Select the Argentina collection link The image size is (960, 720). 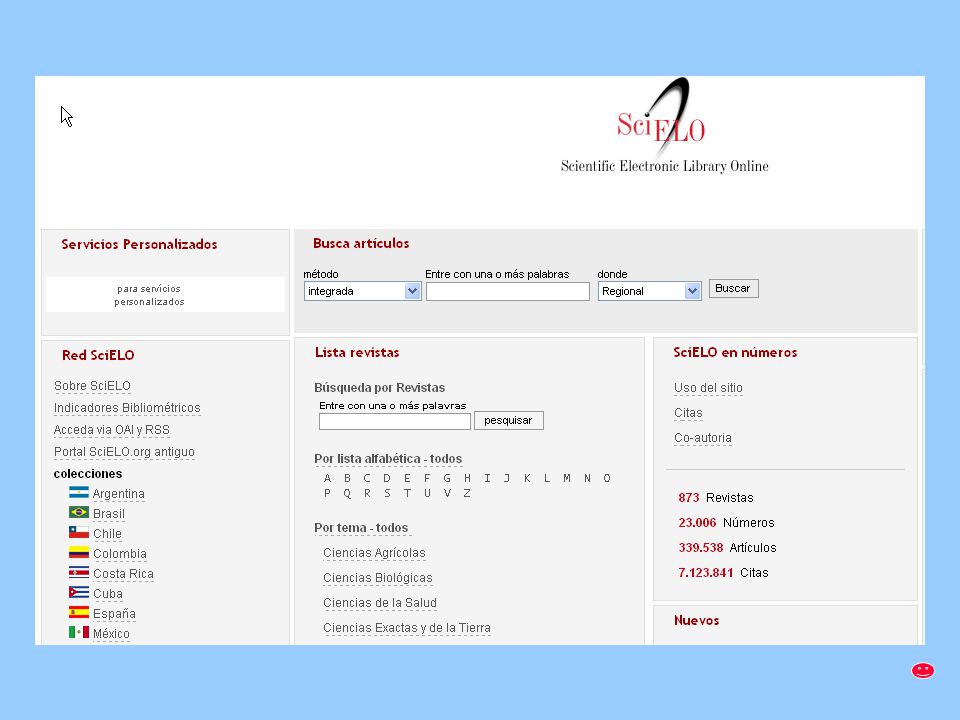pyautogui.click(x=119, y=493)
